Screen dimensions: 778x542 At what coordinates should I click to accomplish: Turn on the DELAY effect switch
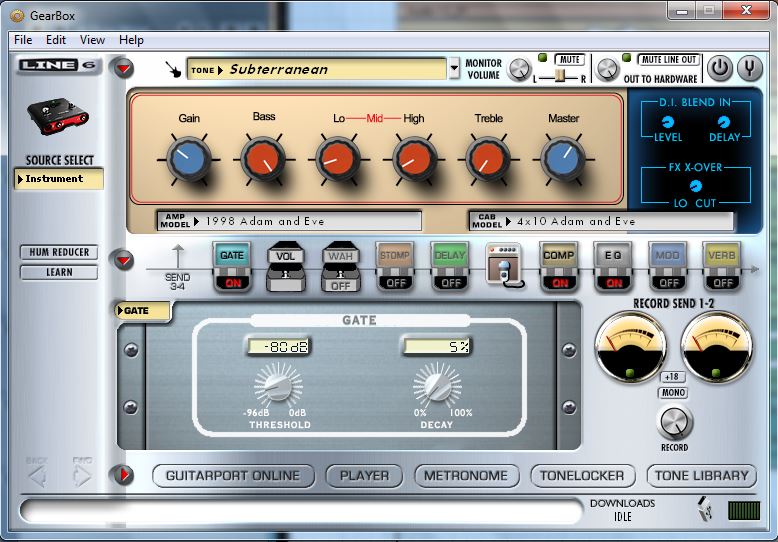coord(451,282)
